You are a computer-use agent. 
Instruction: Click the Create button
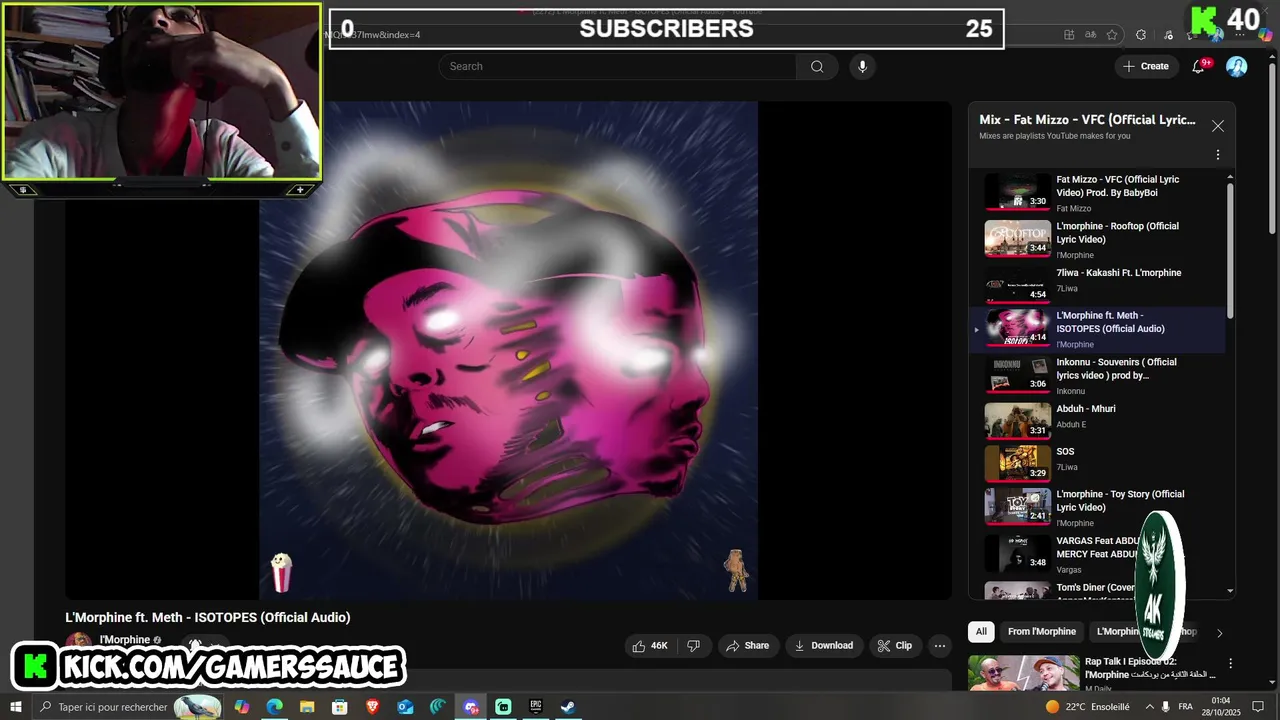click(x=1146, y=67)
